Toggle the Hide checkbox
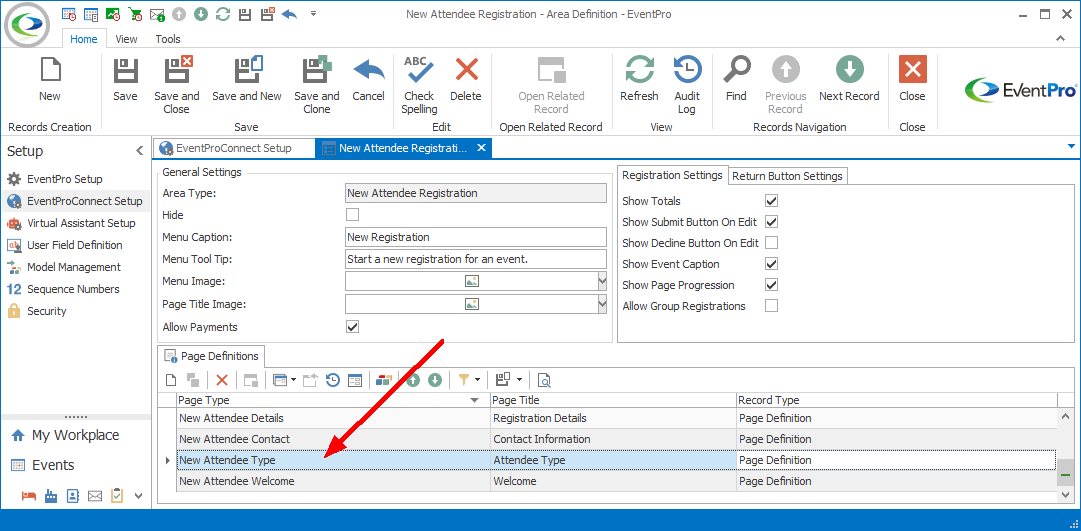This screenshot has width=1081, height=531. [x=352, y=214]
